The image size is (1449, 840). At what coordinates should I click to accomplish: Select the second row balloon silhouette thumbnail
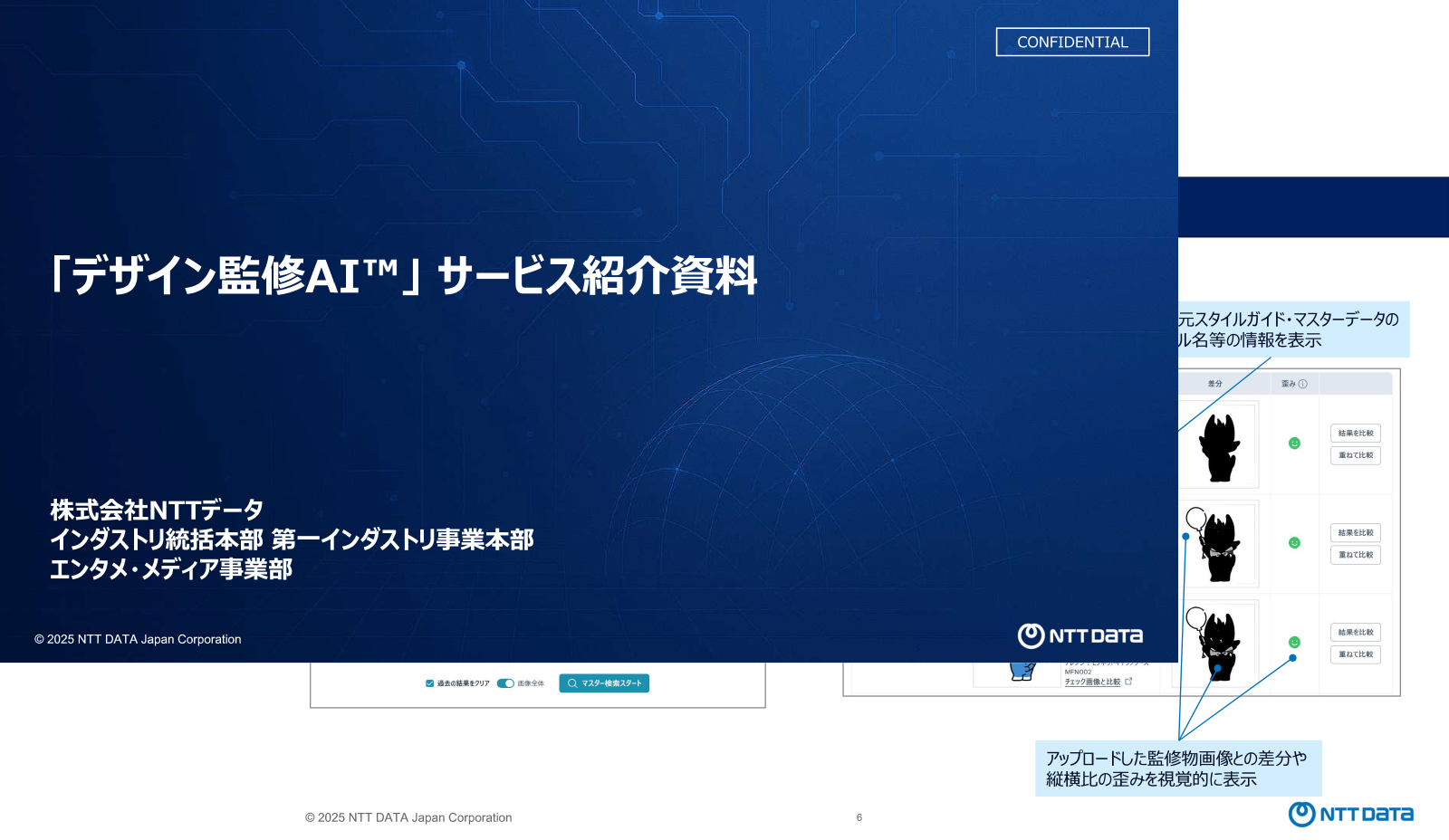[1218, 545]
